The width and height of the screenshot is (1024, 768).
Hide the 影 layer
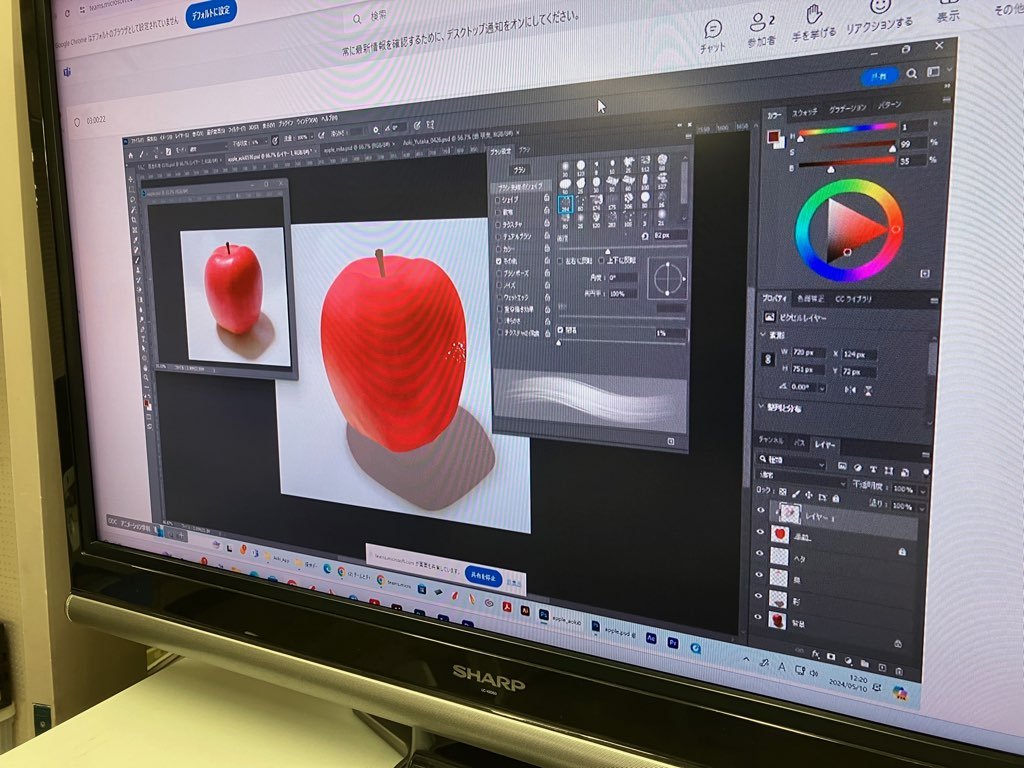pos(758,596)
